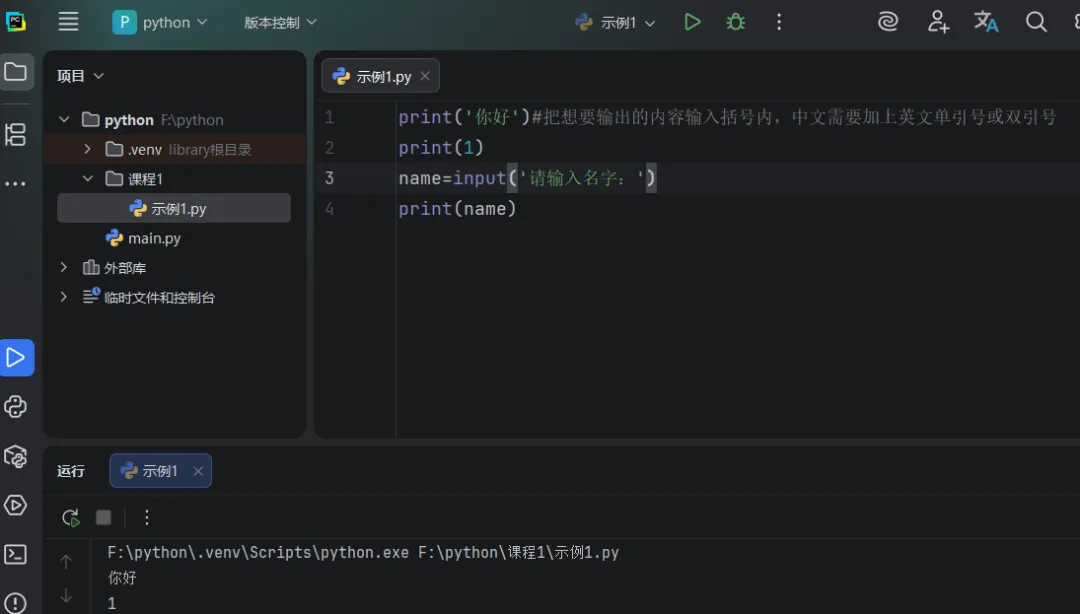Click the name=input line of code

528,178
